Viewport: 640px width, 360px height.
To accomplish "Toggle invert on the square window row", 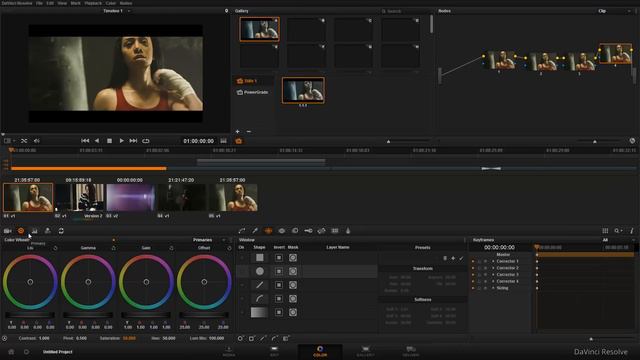I will [x=279, y=258].
